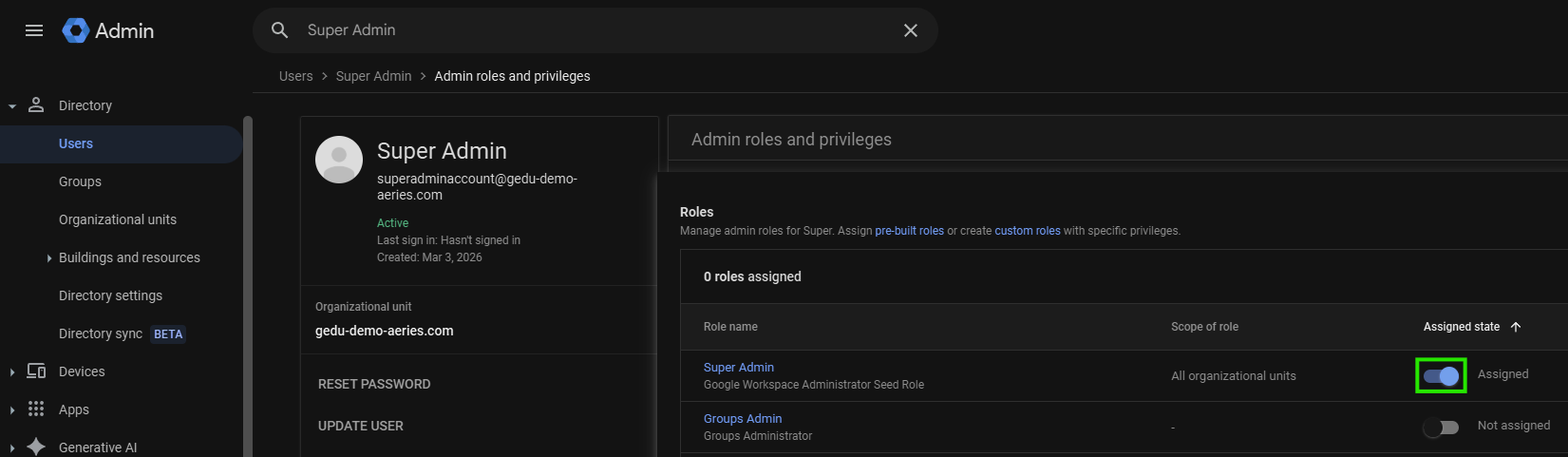The image size is (1568, 457).
Task: Click the Super Admin user name heading
Action: [x=442, y=151]
